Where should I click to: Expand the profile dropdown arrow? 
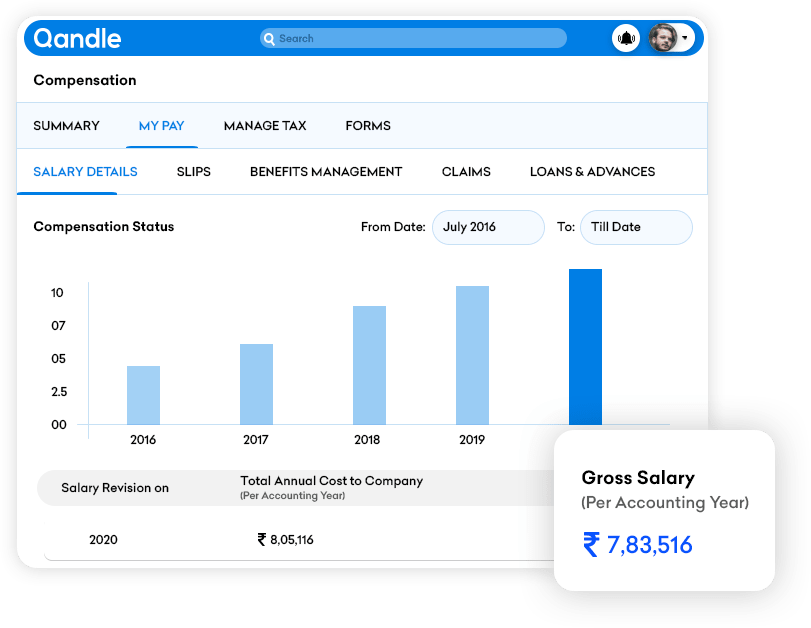tap(685, 39)
